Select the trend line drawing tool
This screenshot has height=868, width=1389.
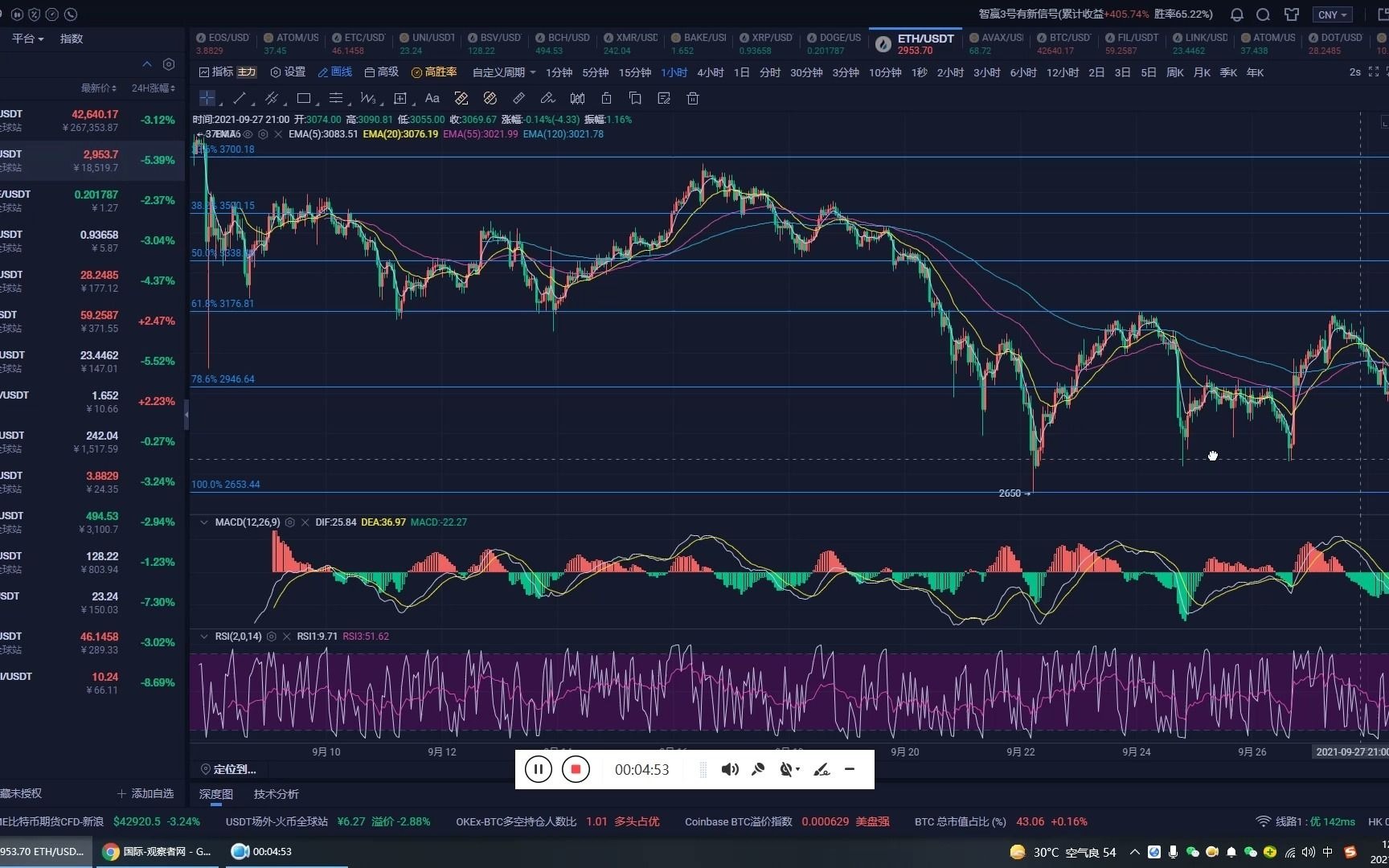point(240,98)
